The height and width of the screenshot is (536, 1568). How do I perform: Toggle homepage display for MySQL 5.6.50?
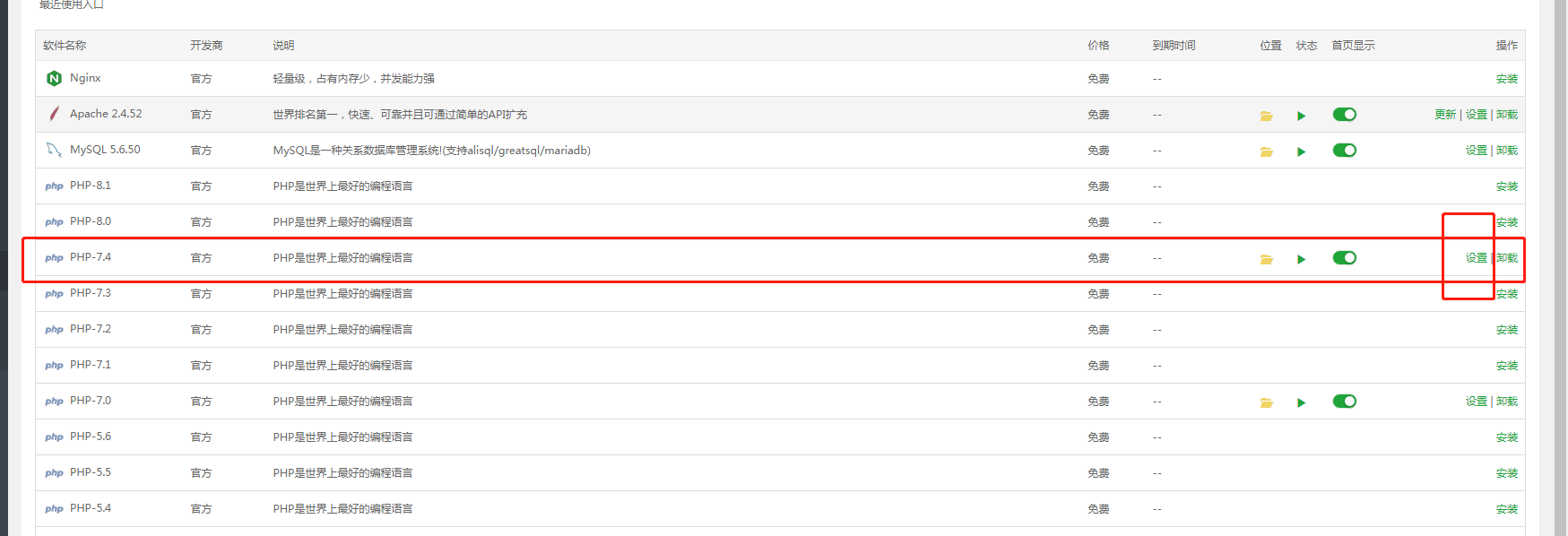tap(1345, 151)
